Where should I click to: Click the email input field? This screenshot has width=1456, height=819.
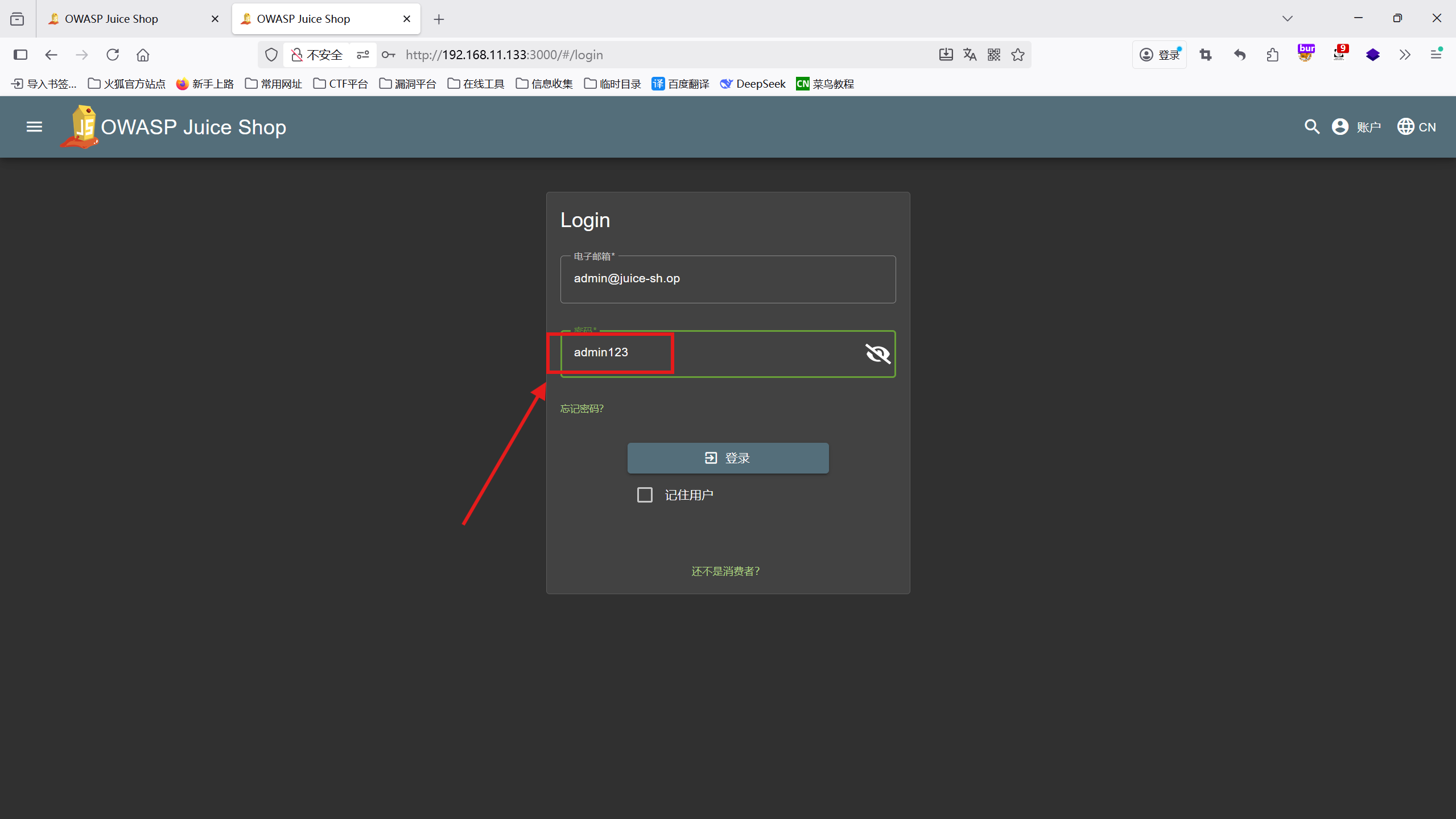click(x=728, y=279)
